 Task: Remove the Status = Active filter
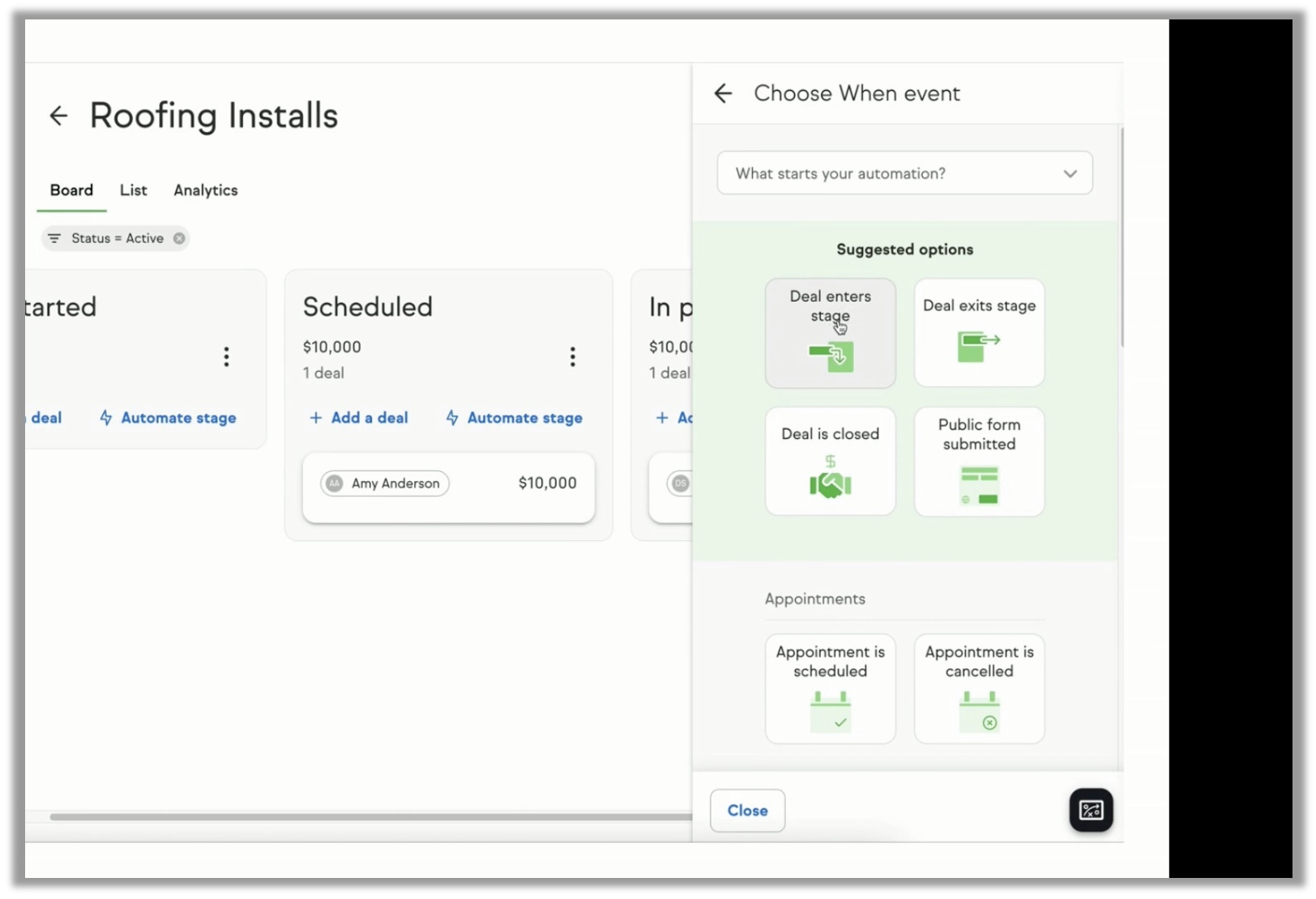(x=179, y=238)
